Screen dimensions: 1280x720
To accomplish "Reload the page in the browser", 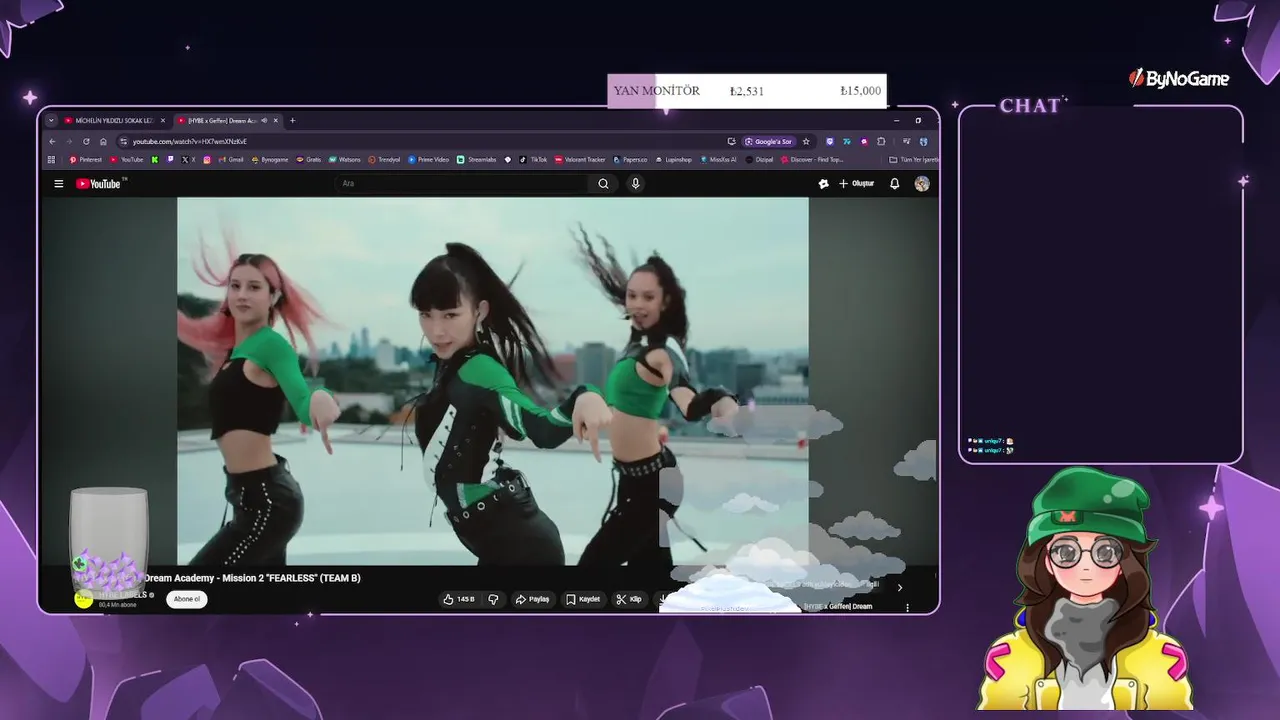I will (86, 142).
